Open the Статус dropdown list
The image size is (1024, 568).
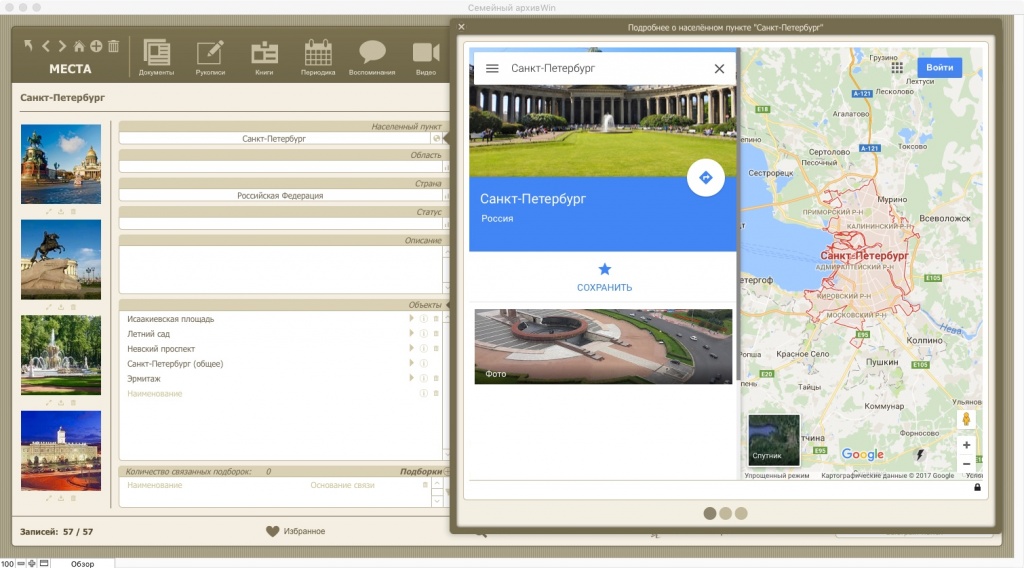447,224
